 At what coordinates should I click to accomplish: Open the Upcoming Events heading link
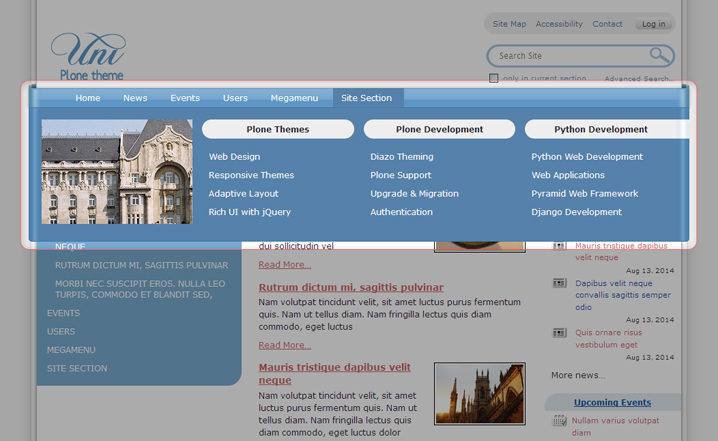click(612, 402)
